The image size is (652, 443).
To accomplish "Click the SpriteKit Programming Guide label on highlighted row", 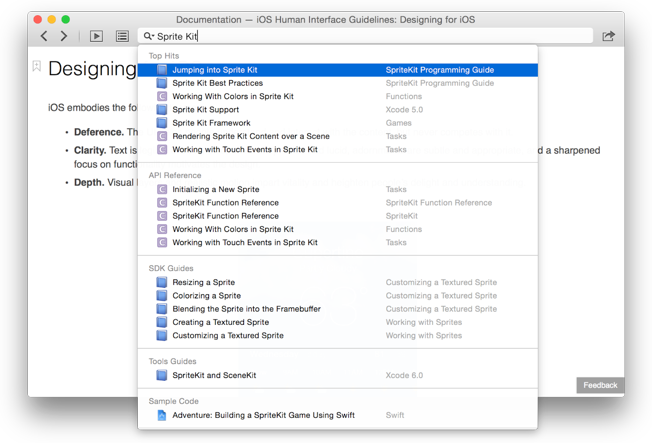I will click(440, 70).
